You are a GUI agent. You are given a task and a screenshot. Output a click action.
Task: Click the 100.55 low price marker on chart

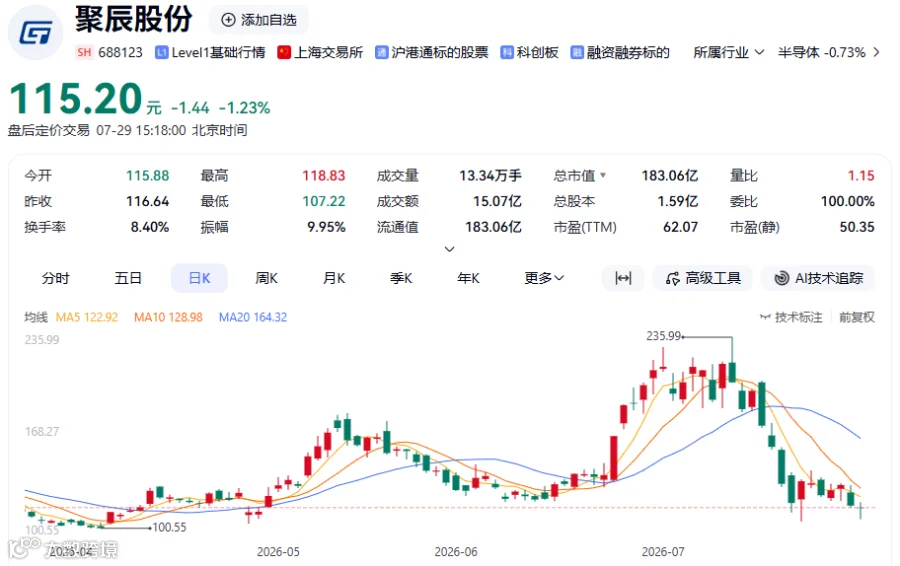click(169, 527)
